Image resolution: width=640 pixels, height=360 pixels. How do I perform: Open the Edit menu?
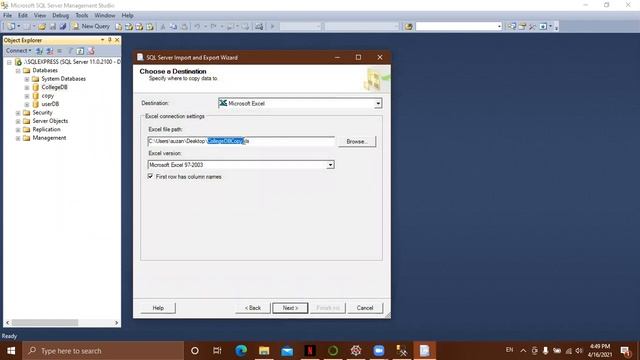click(22, 15)
